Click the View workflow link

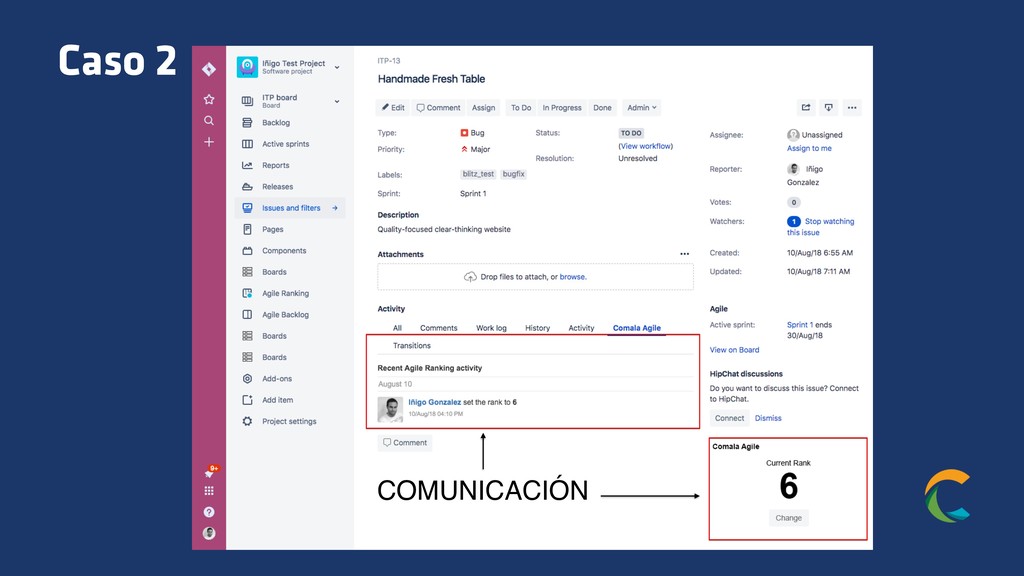click(646, 146)
